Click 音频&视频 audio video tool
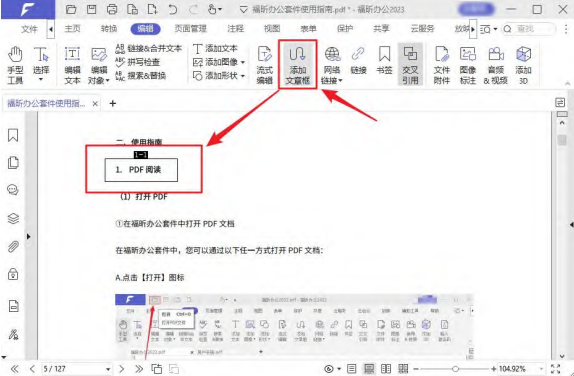This screenshot has width=574, height=376. [x=496, y=65]
